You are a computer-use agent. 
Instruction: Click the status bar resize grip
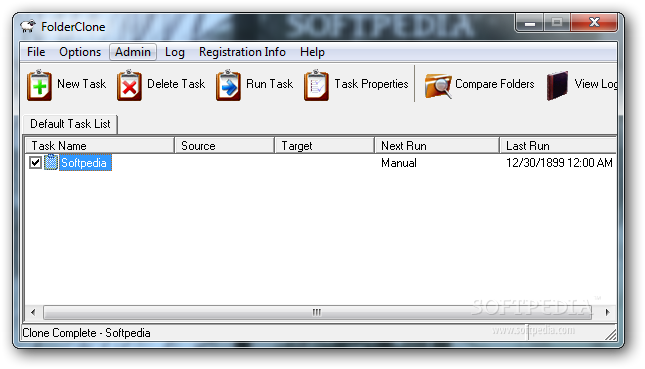[610, 334]
